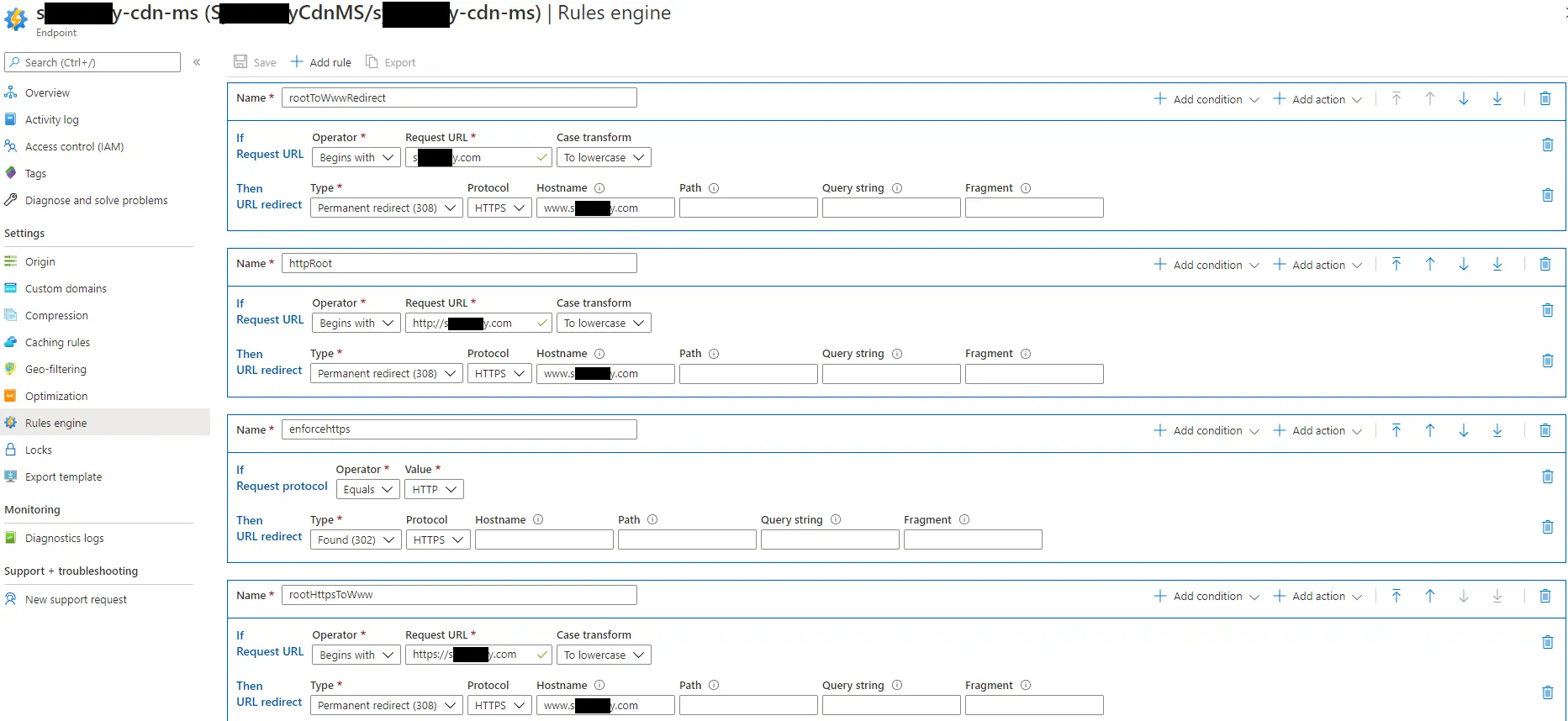The image size is (1568, 721).
Task: Move rootHttpsToWww rule to top
Action: point(1396,596)
